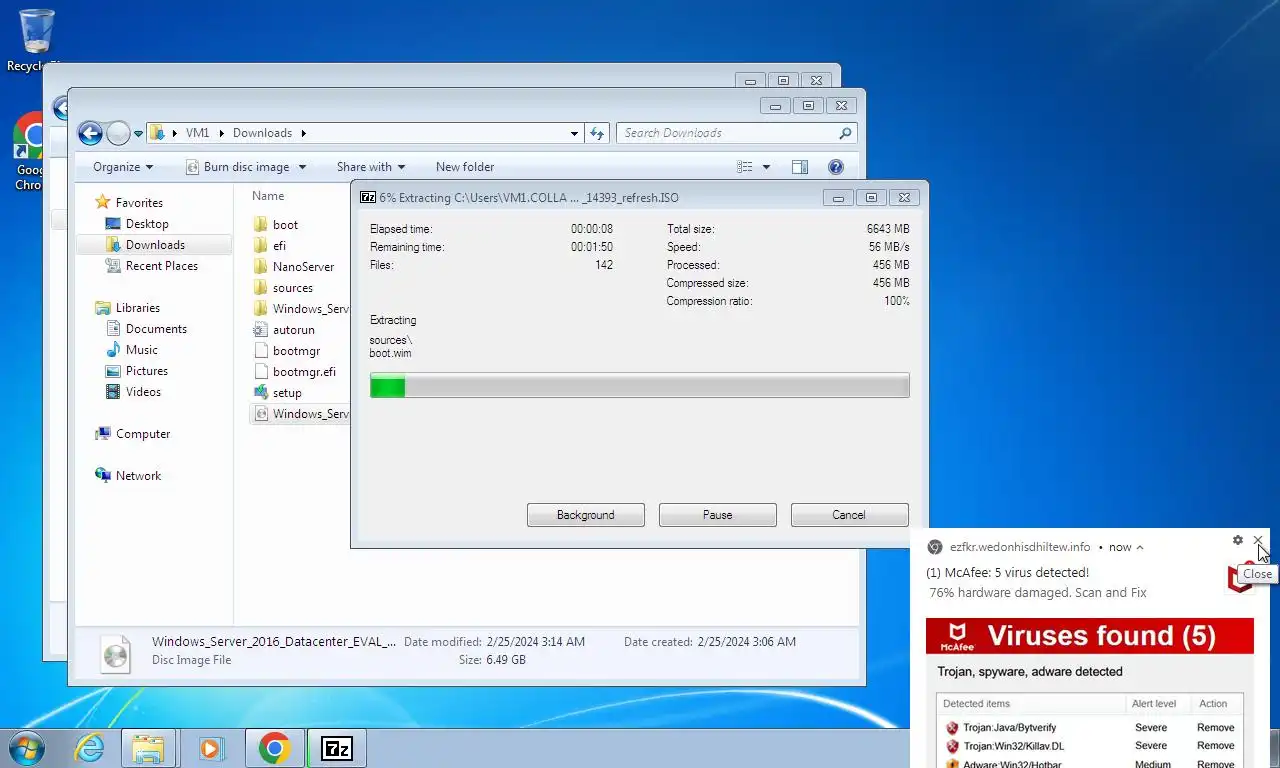The width and height of the screenshot is (1280, 768).
Task: Click Burn disc image in toolbar
Action: (x=246, y=167)
